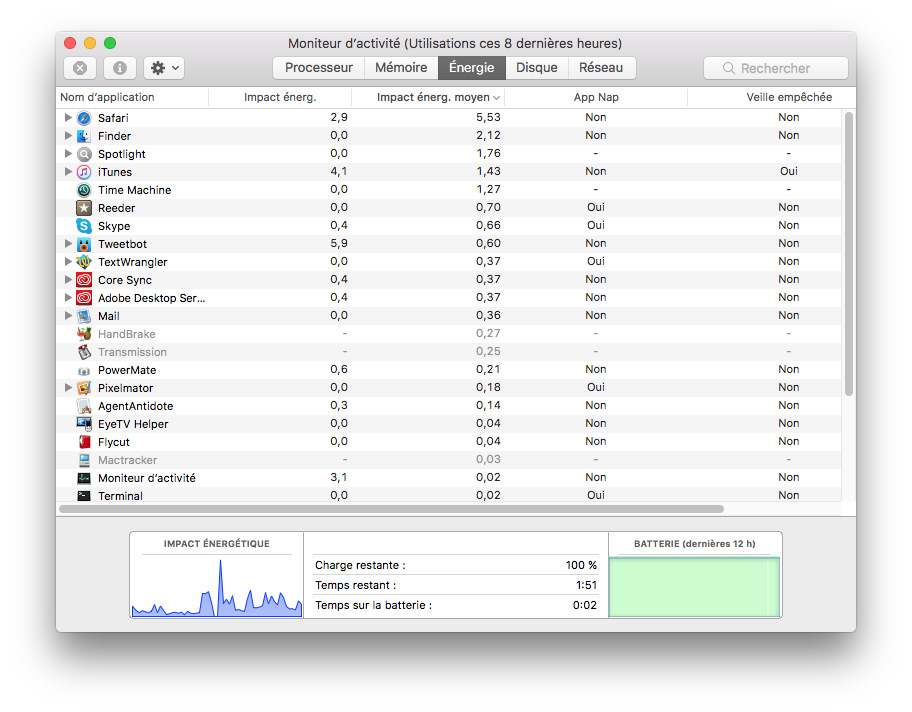Image resolution: width=912 pixels, height=712 pixels.
Task: Expand the TextWrangler process row
Action: click(68, 262)
